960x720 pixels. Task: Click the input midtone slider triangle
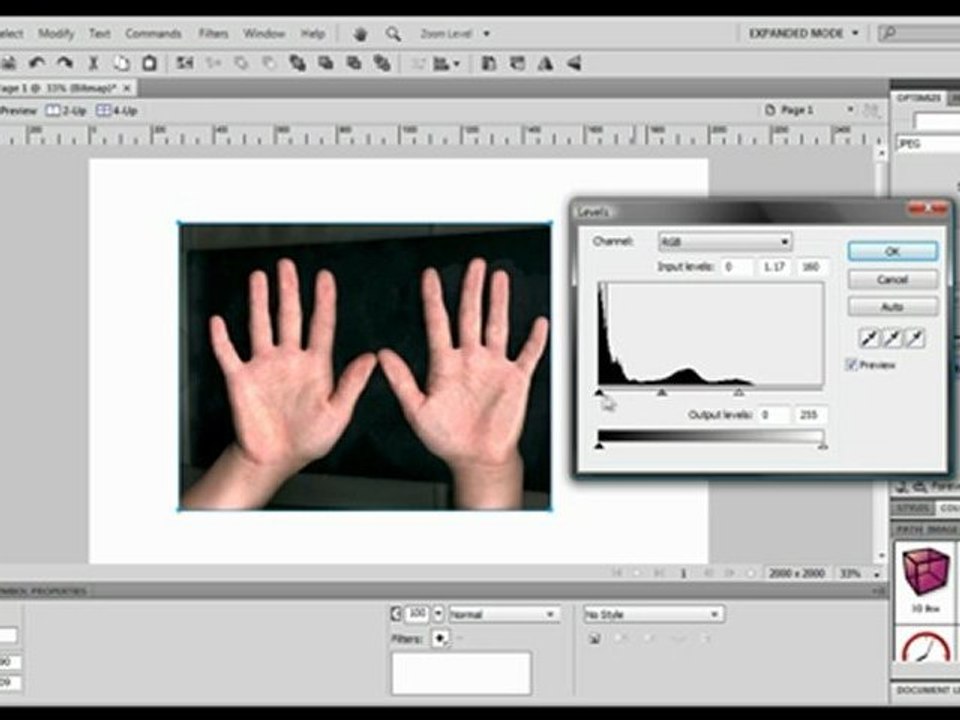pyautogui.click(x=662, y=392)
